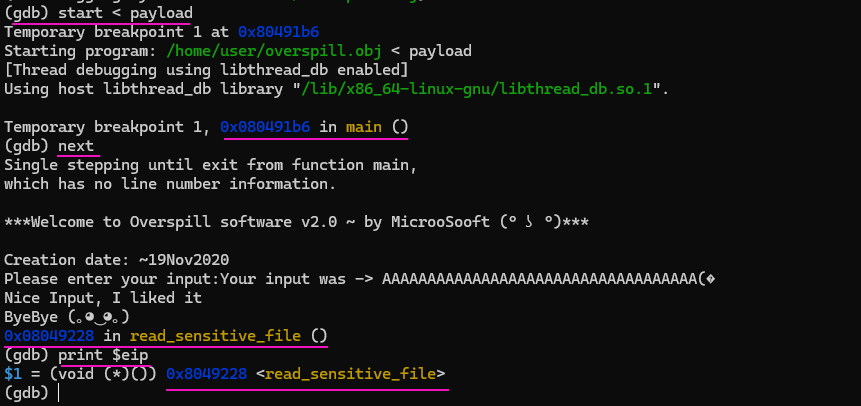This screenshot has height=406, width=861.
Task: Click the blue '$1' result variable
Action: (13, 374)
